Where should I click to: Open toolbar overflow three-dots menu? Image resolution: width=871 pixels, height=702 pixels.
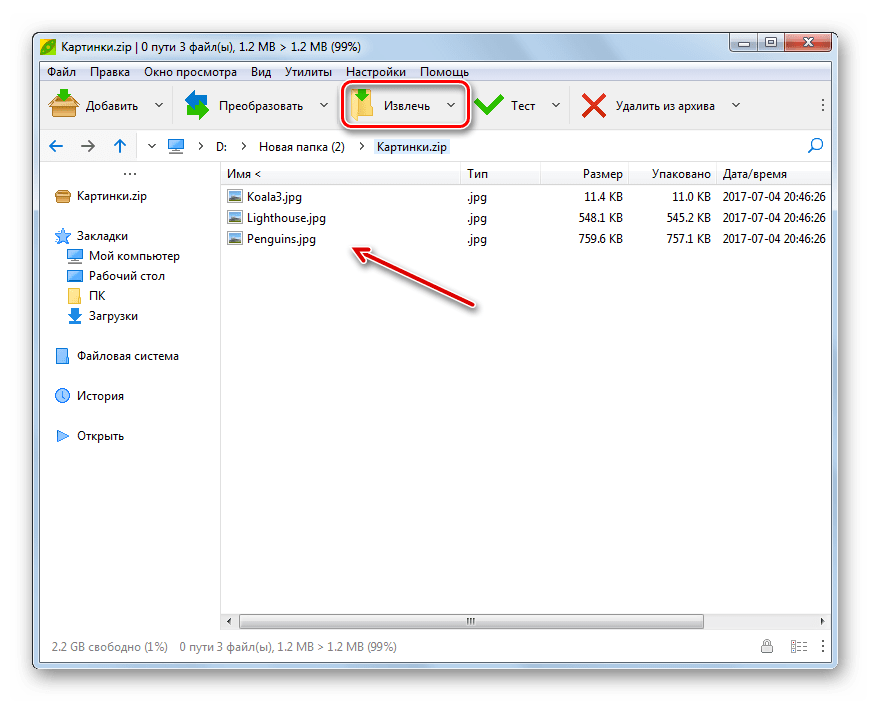tap(823, 105)
